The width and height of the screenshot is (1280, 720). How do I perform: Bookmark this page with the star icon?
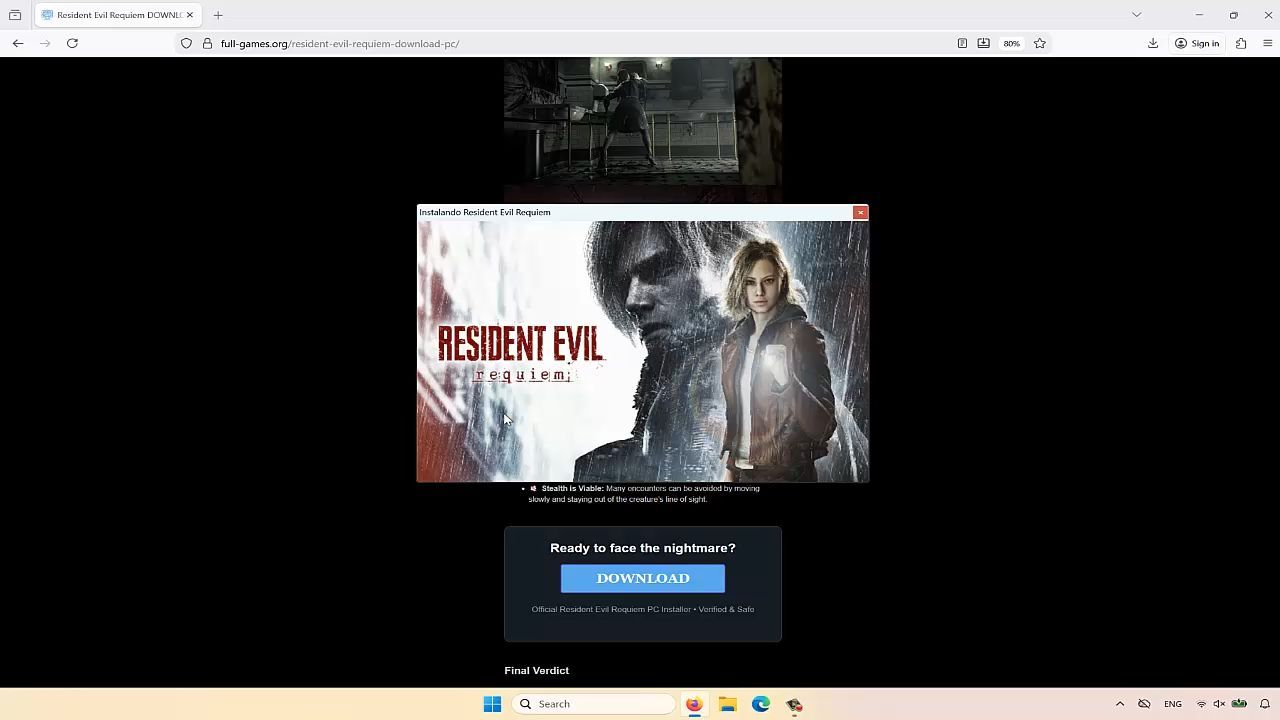point(1040,43)
